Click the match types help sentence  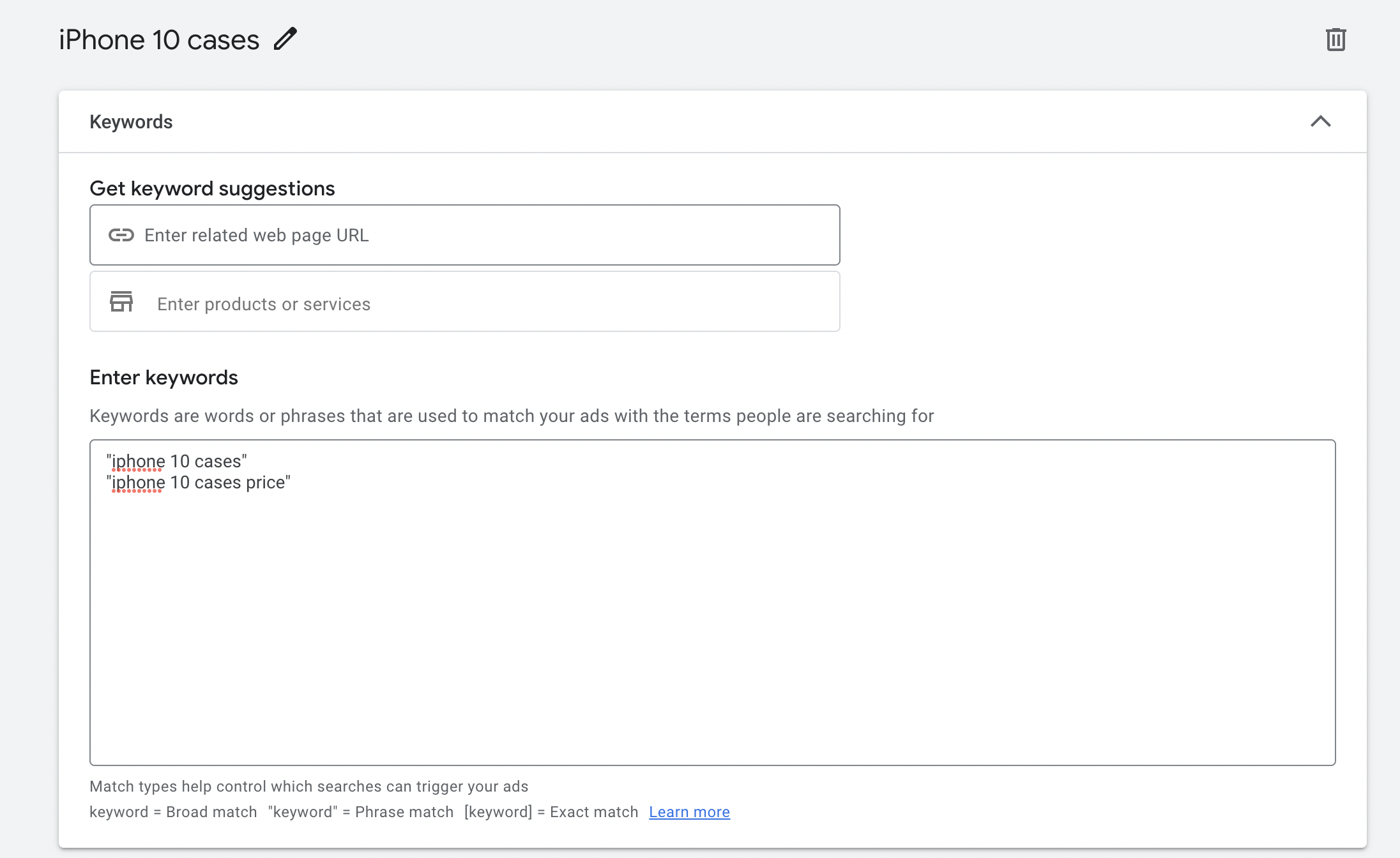(x=309, y=786)
